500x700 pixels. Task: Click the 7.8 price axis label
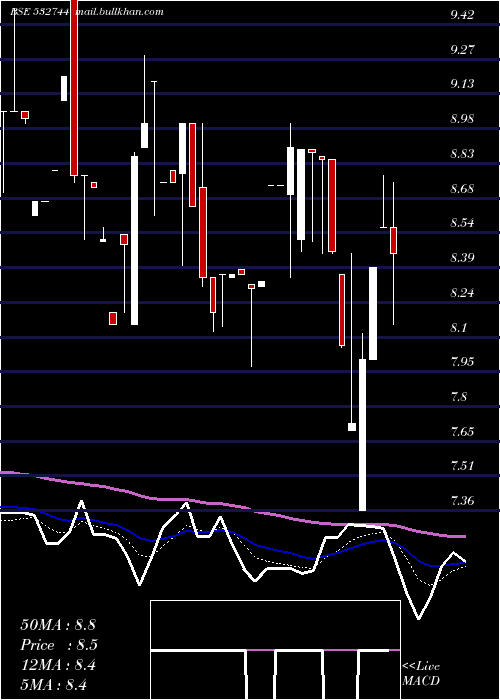pyautogui.click(x=458, y=396)
